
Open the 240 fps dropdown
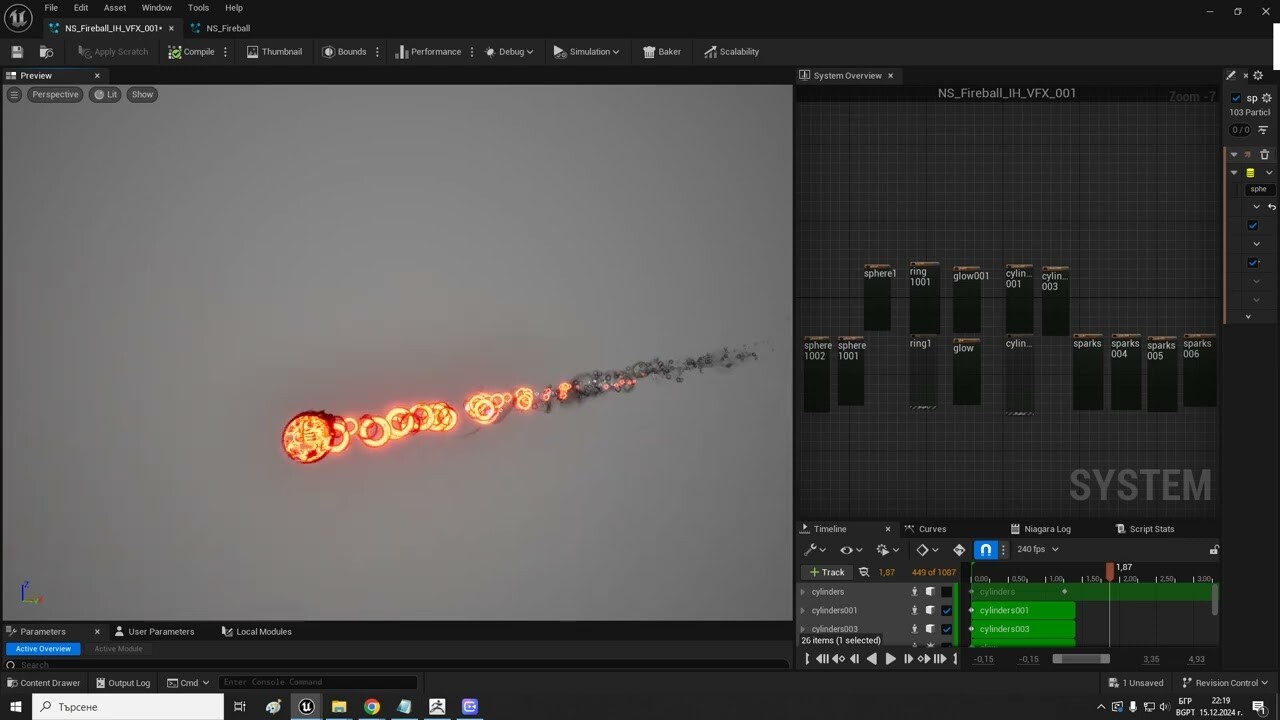point(1036,549)
